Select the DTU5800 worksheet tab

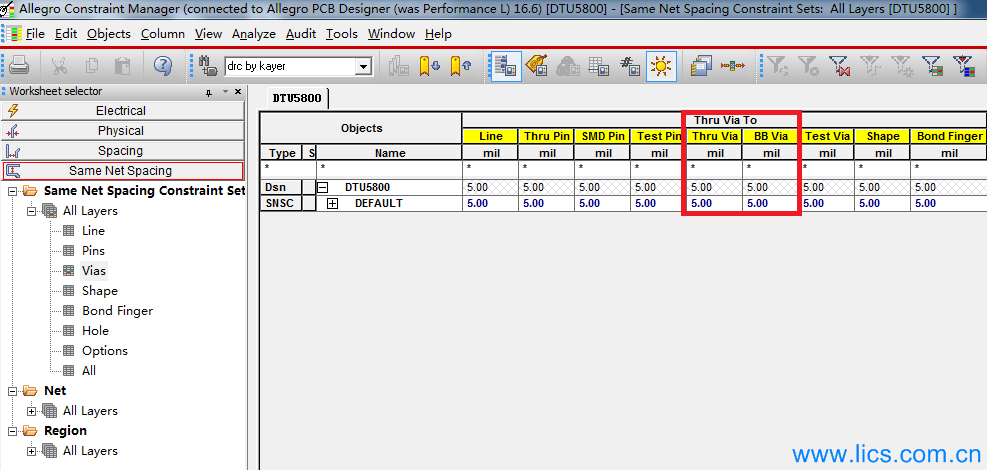pyautogui.click(x=297, y=99)
